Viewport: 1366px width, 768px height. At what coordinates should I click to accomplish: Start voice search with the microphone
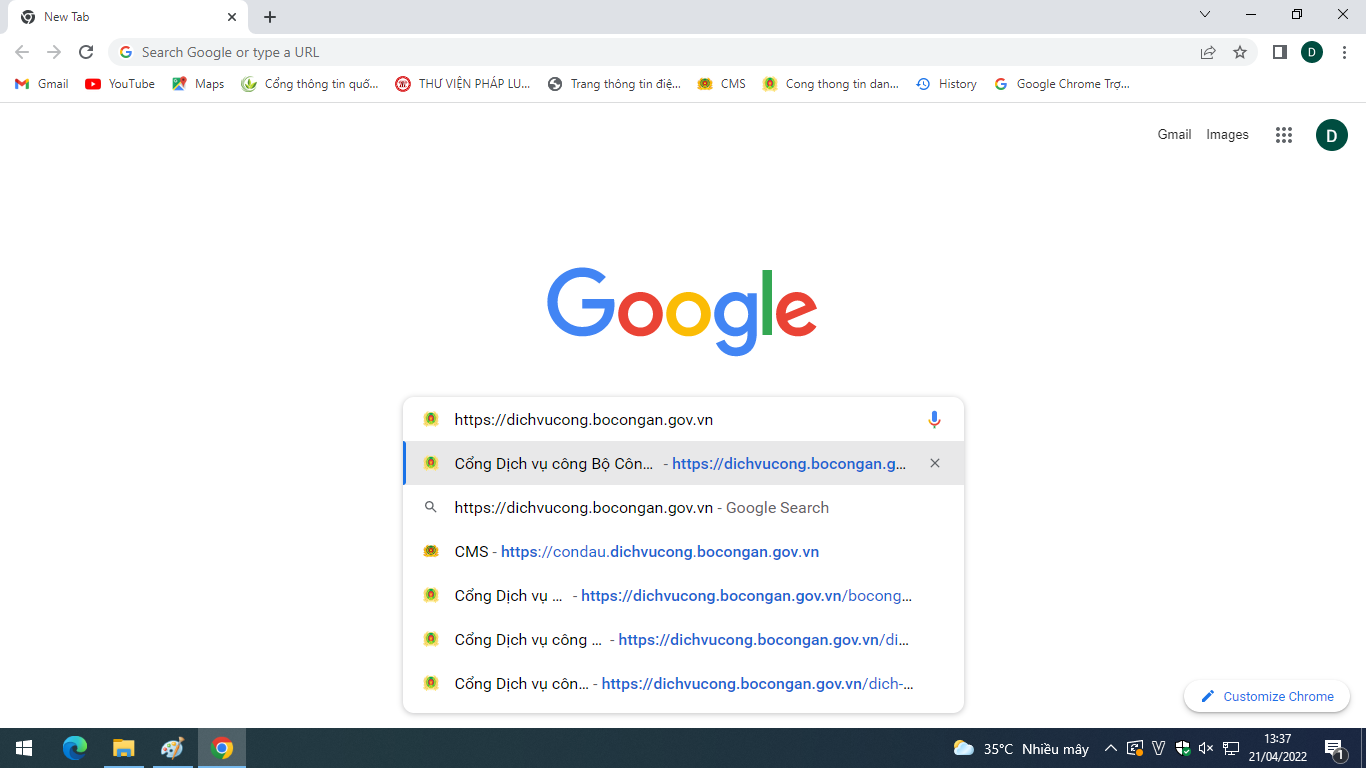tap(934, 420)
